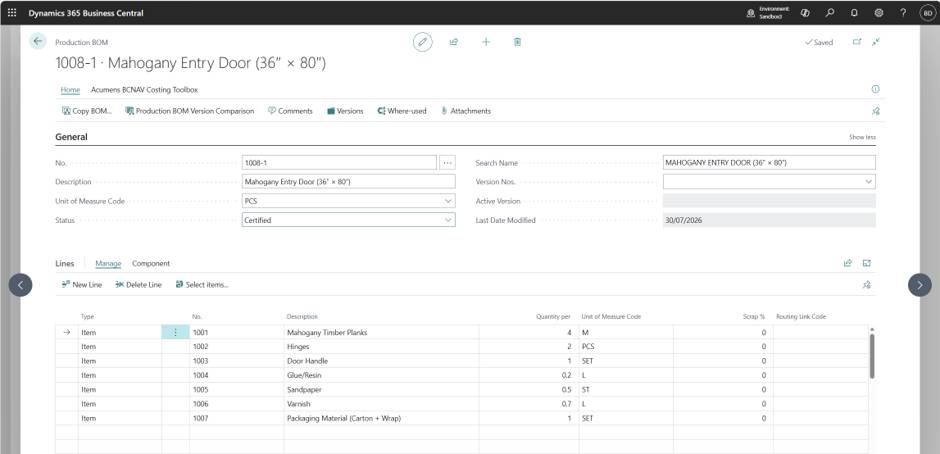Image resolution: width=940 pixels, height=454 pixels.
Task: Click the environment Sandbox indicator
Action: 768,13
